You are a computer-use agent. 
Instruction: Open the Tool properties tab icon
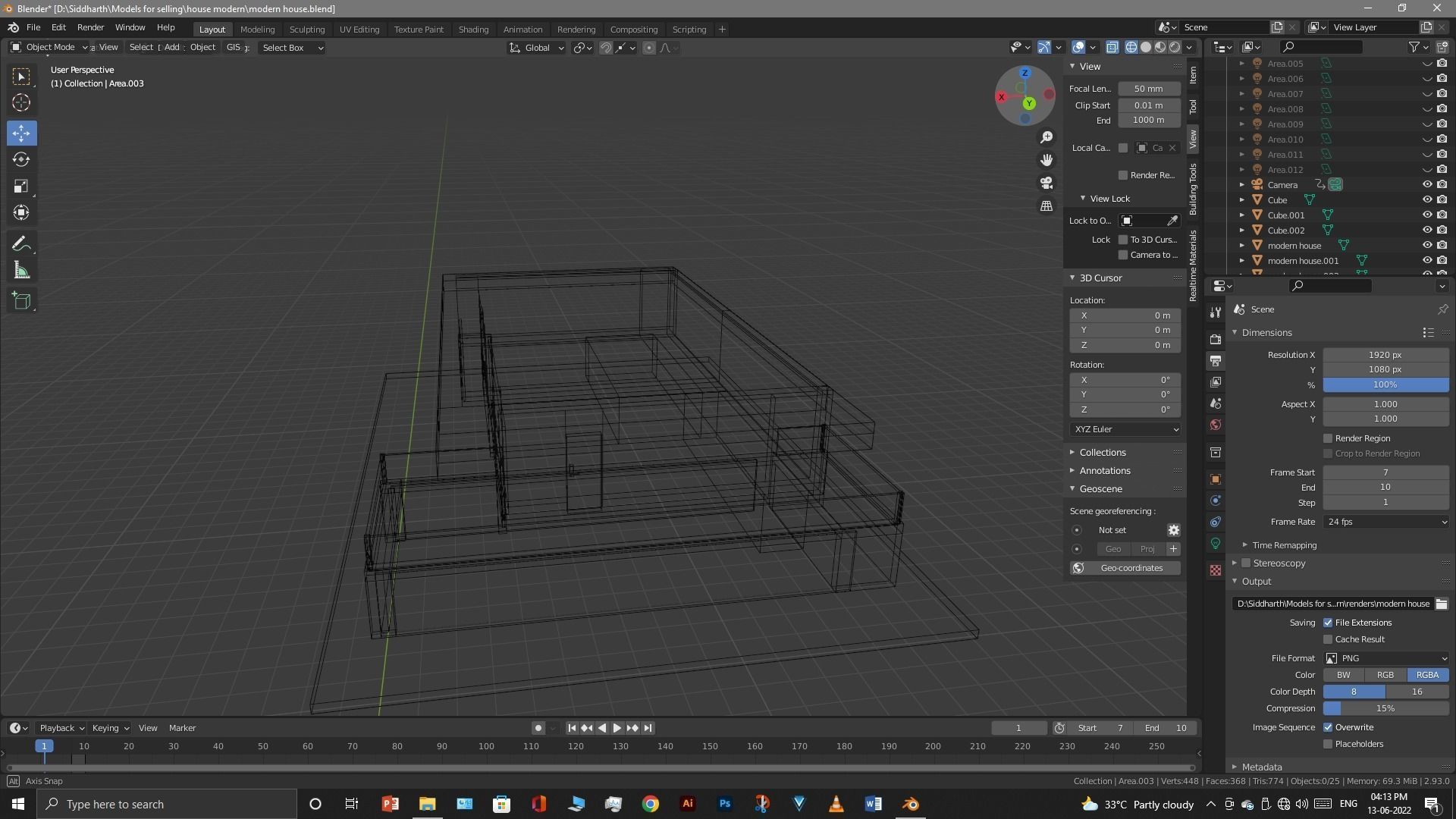point(1216,312)
